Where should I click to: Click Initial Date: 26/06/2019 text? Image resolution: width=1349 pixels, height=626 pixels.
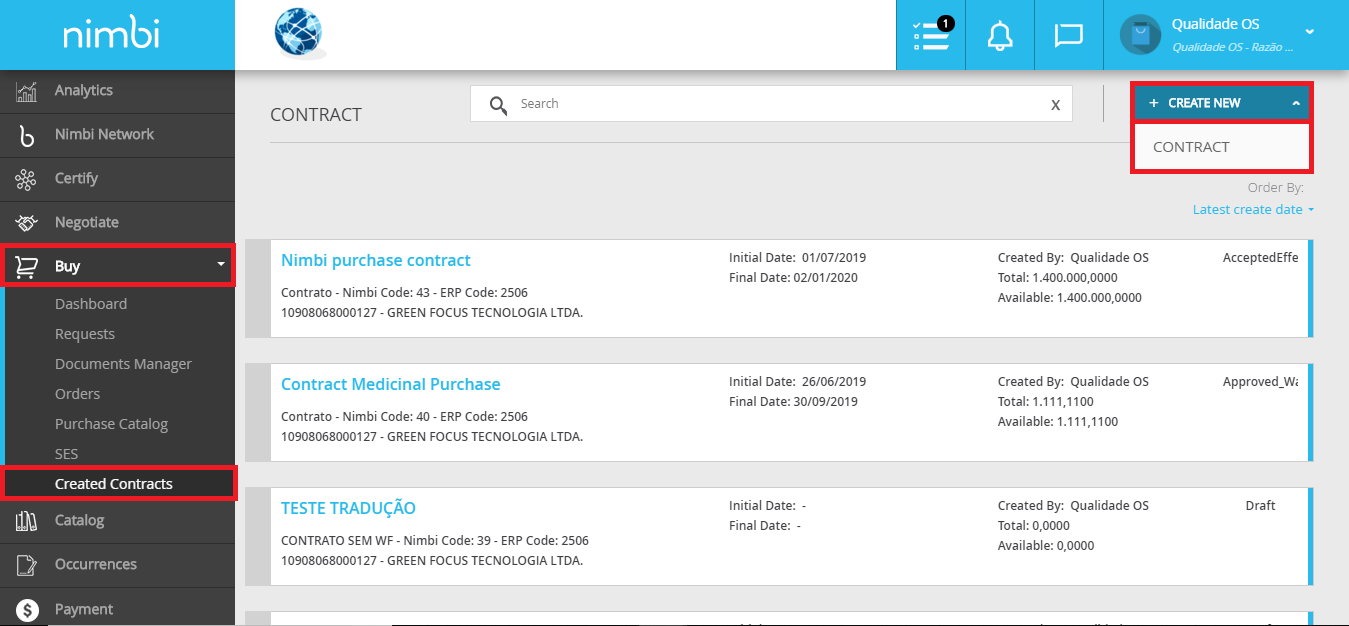click(x=797, y=382)
